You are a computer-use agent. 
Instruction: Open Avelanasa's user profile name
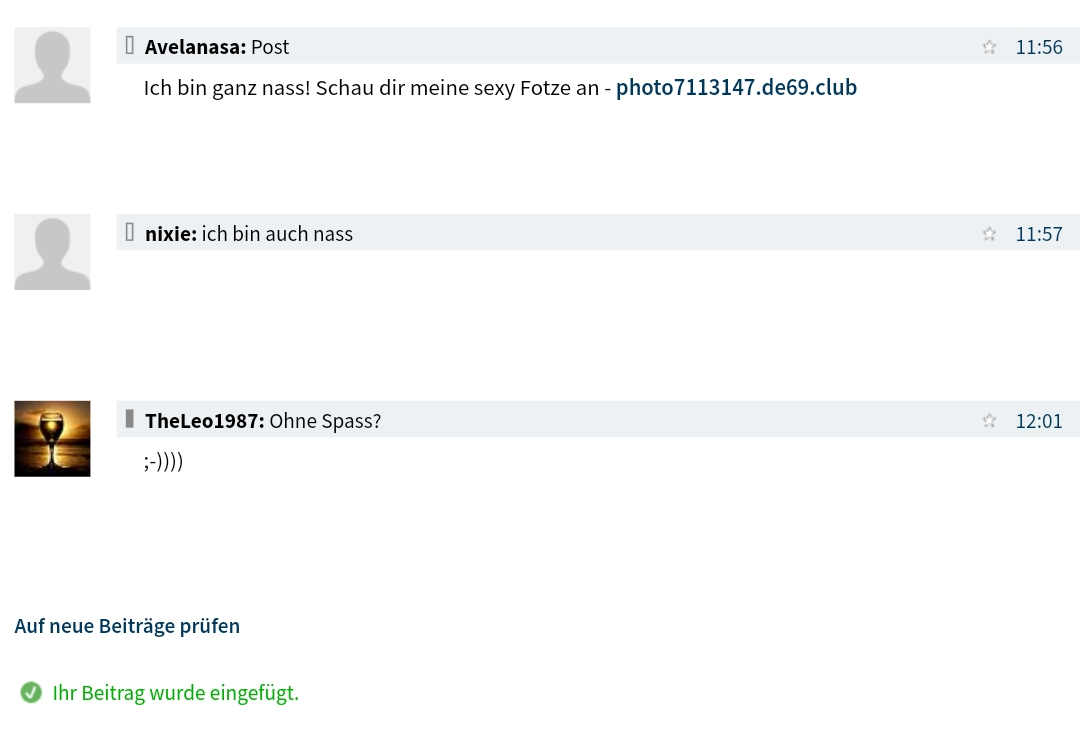click(194, 47)
